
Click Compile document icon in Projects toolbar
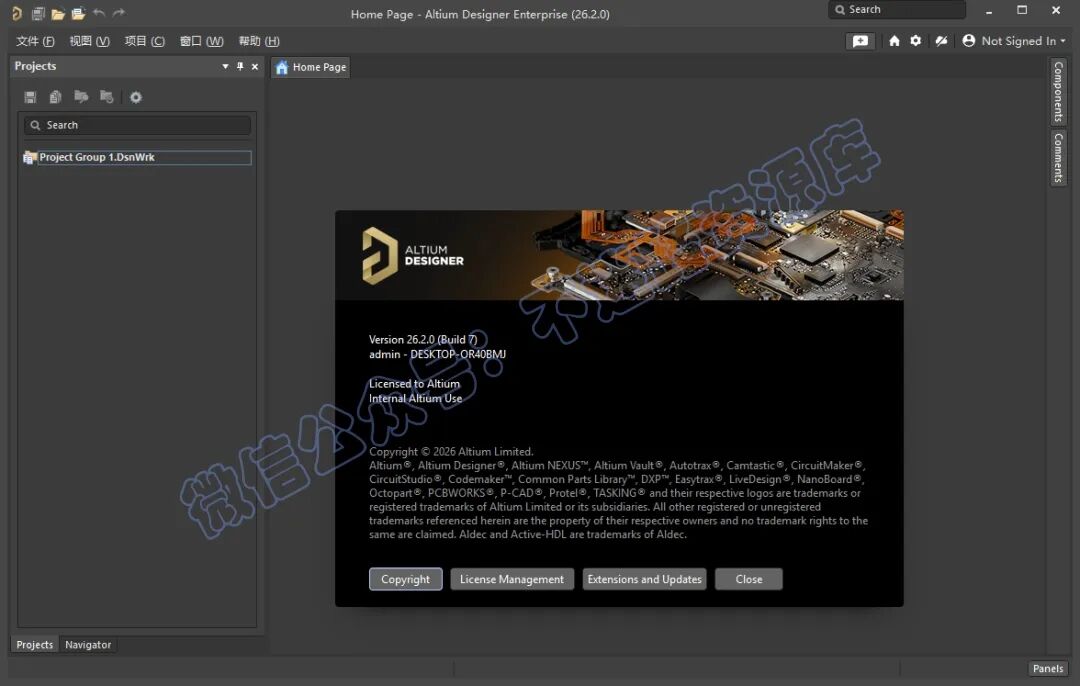[56, 97]
